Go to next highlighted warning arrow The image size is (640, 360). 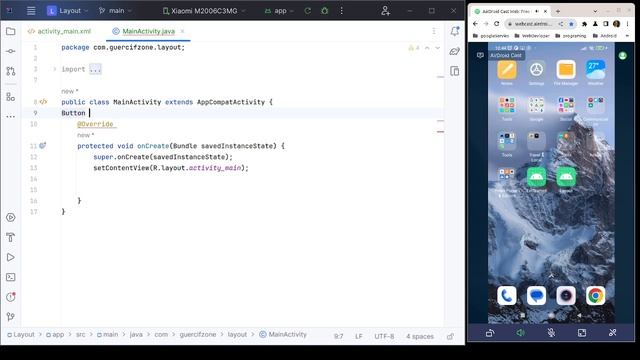tap(438, 48)
